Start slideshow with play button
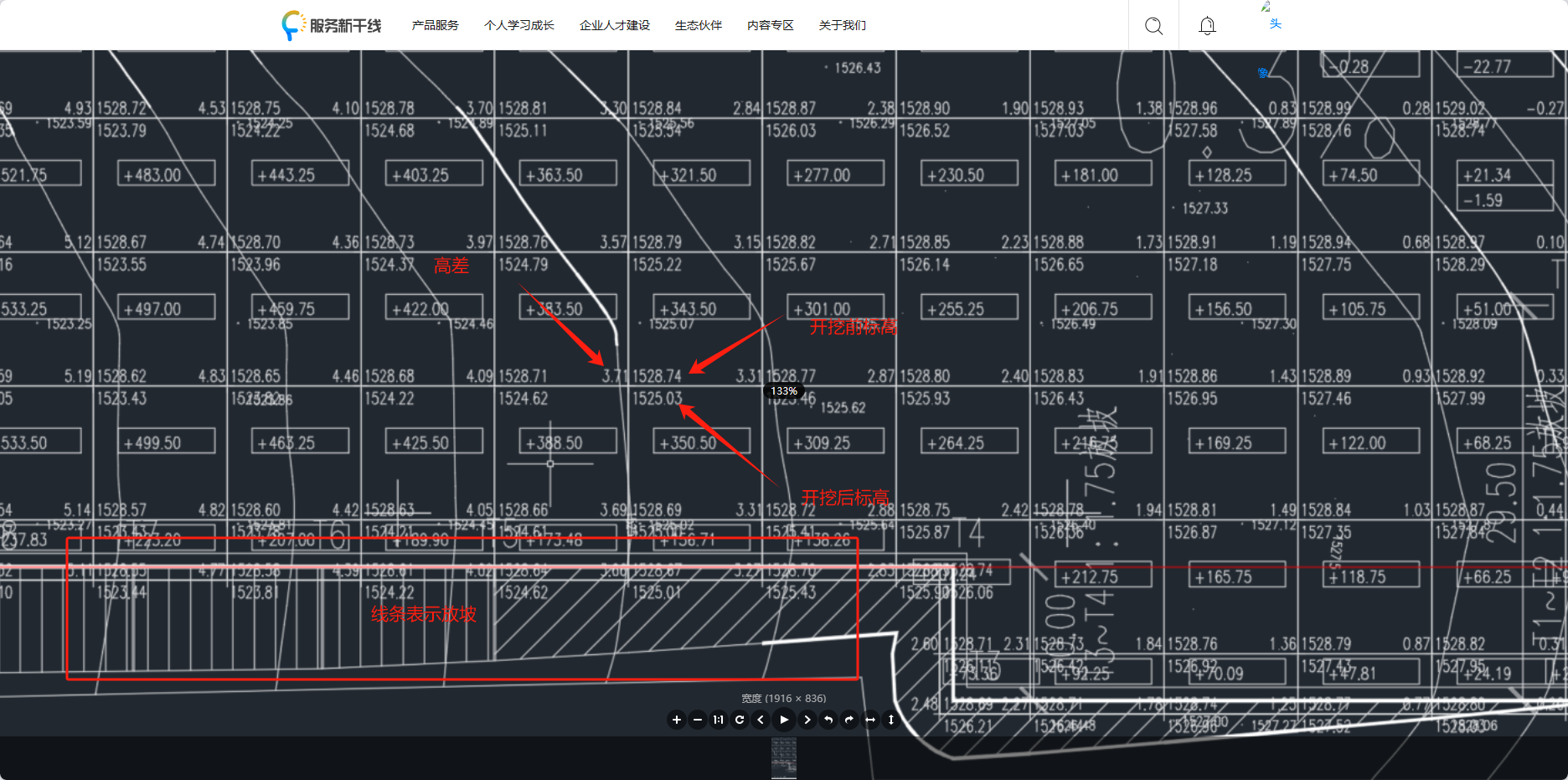 click(784, 719)
